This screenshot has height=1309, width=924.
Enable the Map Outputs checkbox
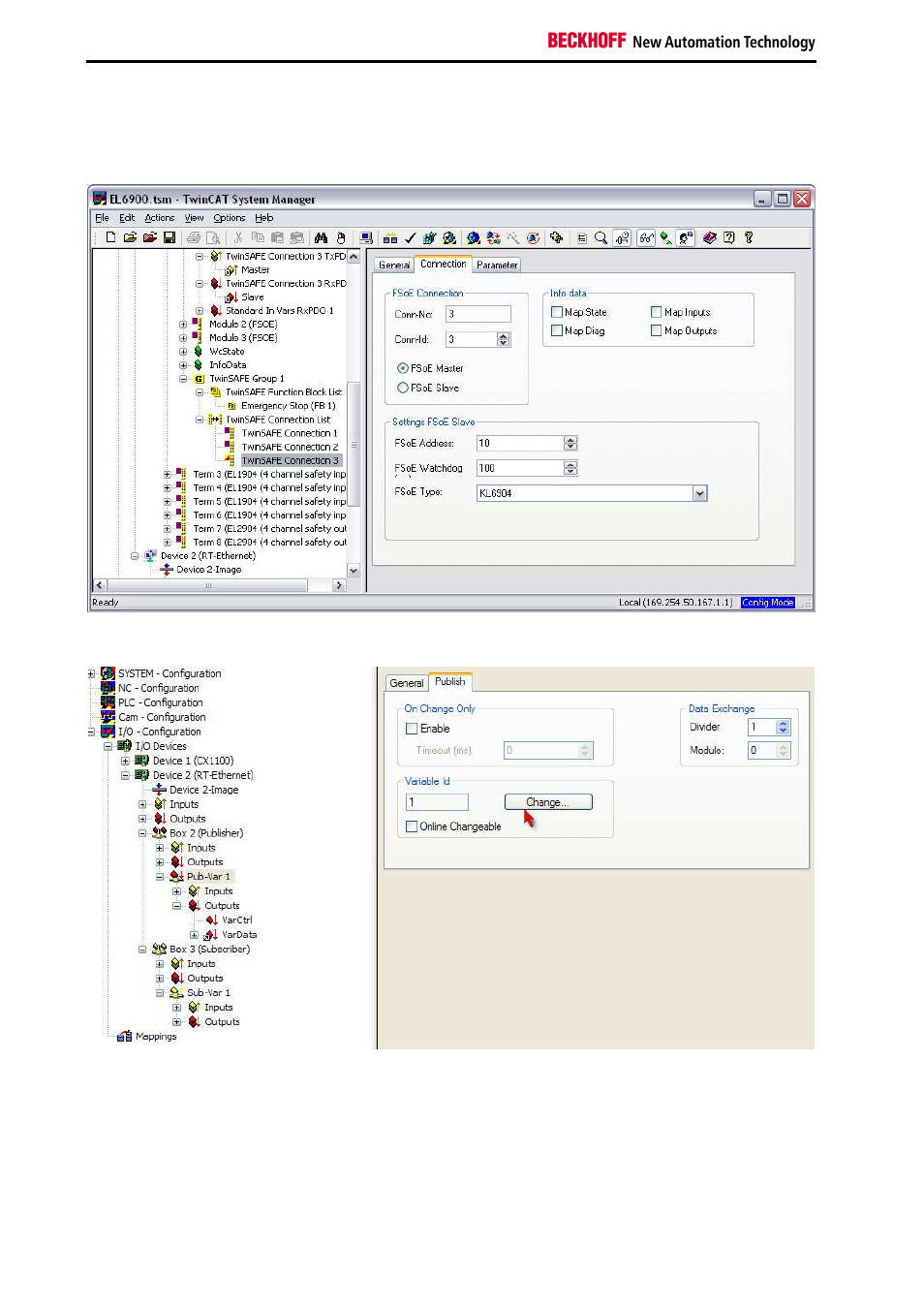[657, 330]
